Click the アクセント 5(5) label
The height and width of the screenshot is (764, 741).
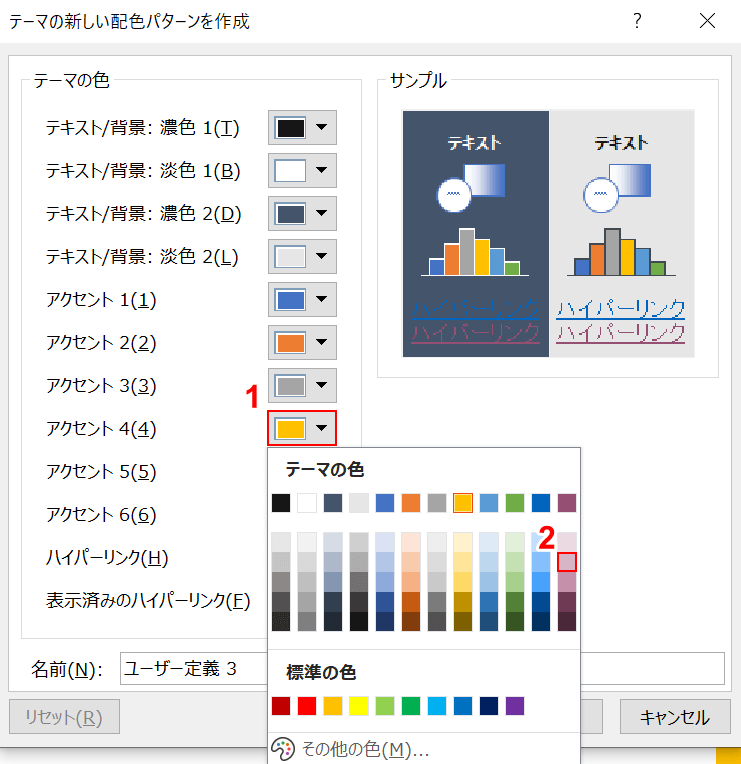[101, 472]
